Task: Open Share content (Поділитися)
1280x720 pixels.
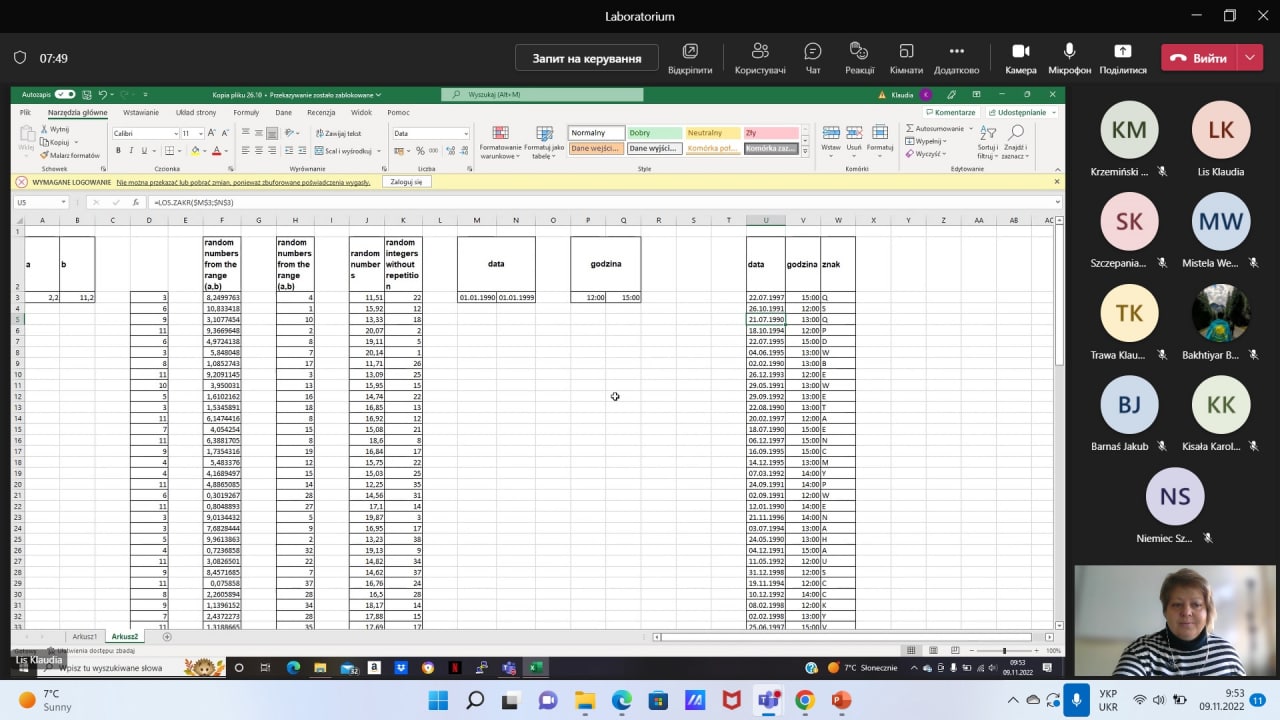Action: tap(1122, 58)
